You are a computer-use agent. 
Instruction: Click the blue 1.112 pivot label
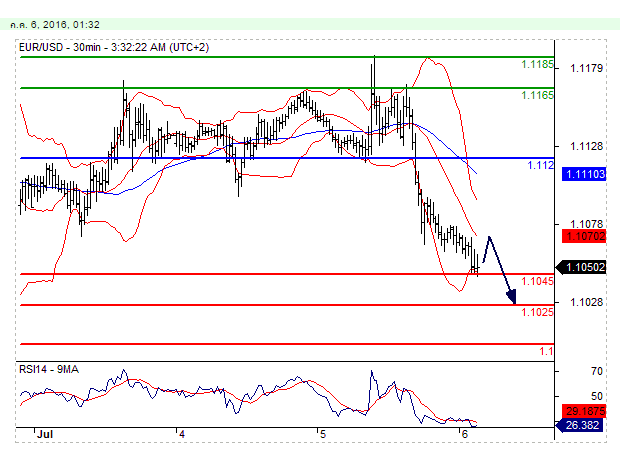(x=541, y=165)
